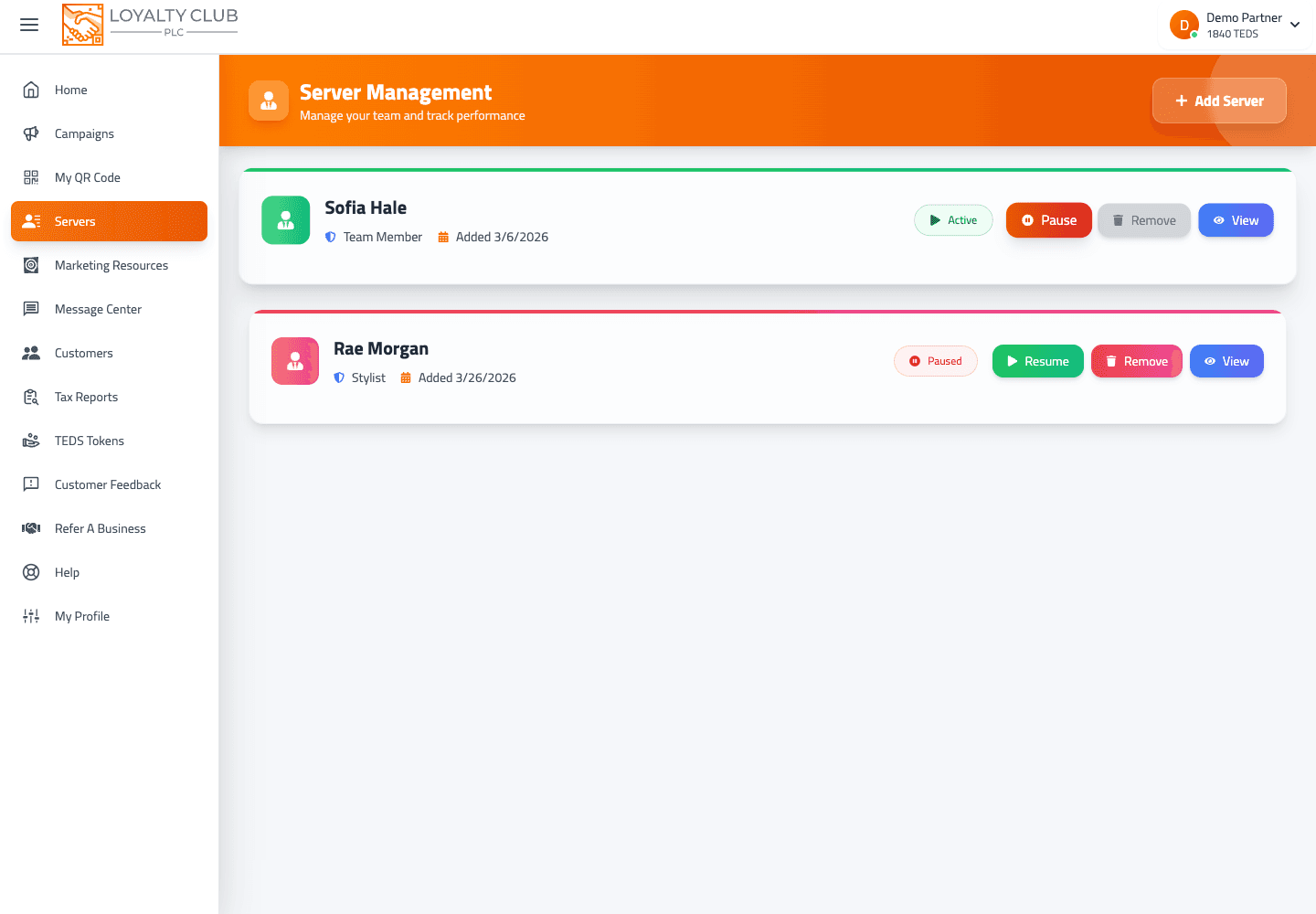1316x914 pixels.
Task: Click the Servers people icon in sidebar
Action: pos(31,221)
